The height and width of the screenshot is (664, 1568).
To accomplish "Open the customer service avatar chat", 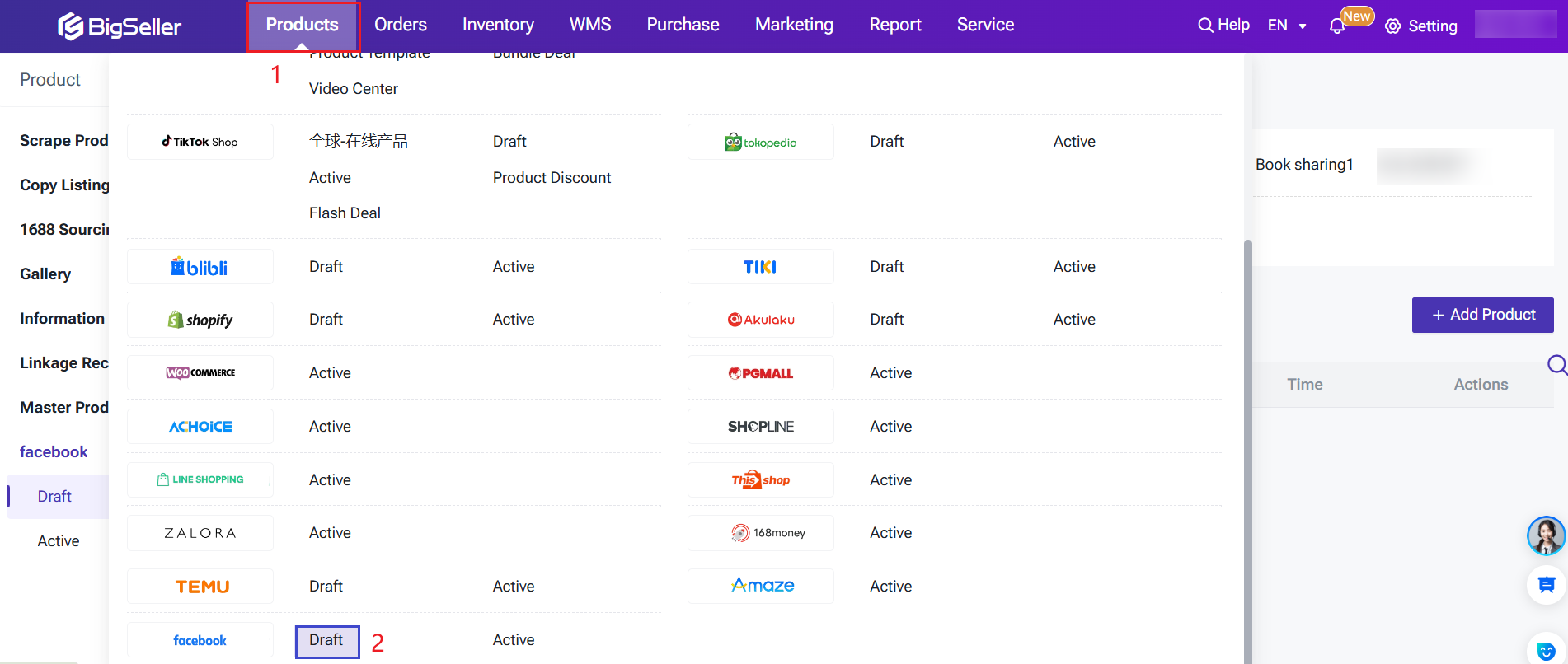I will point(1545,536).
